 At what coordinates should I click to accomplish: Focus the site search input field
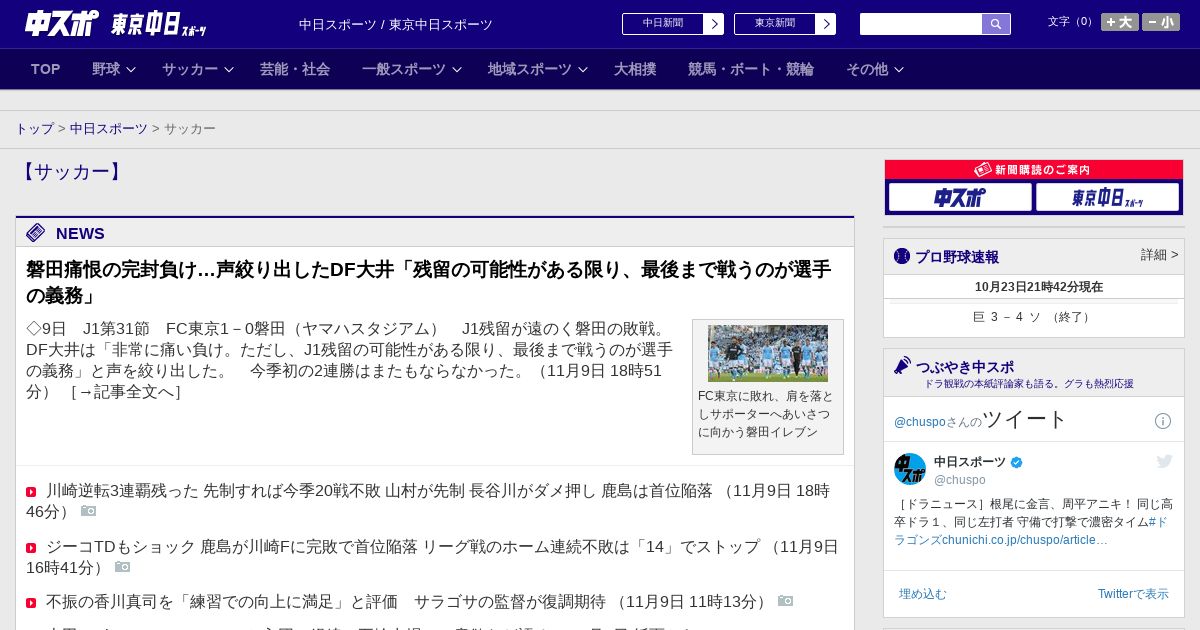click(x=921, y=24)
